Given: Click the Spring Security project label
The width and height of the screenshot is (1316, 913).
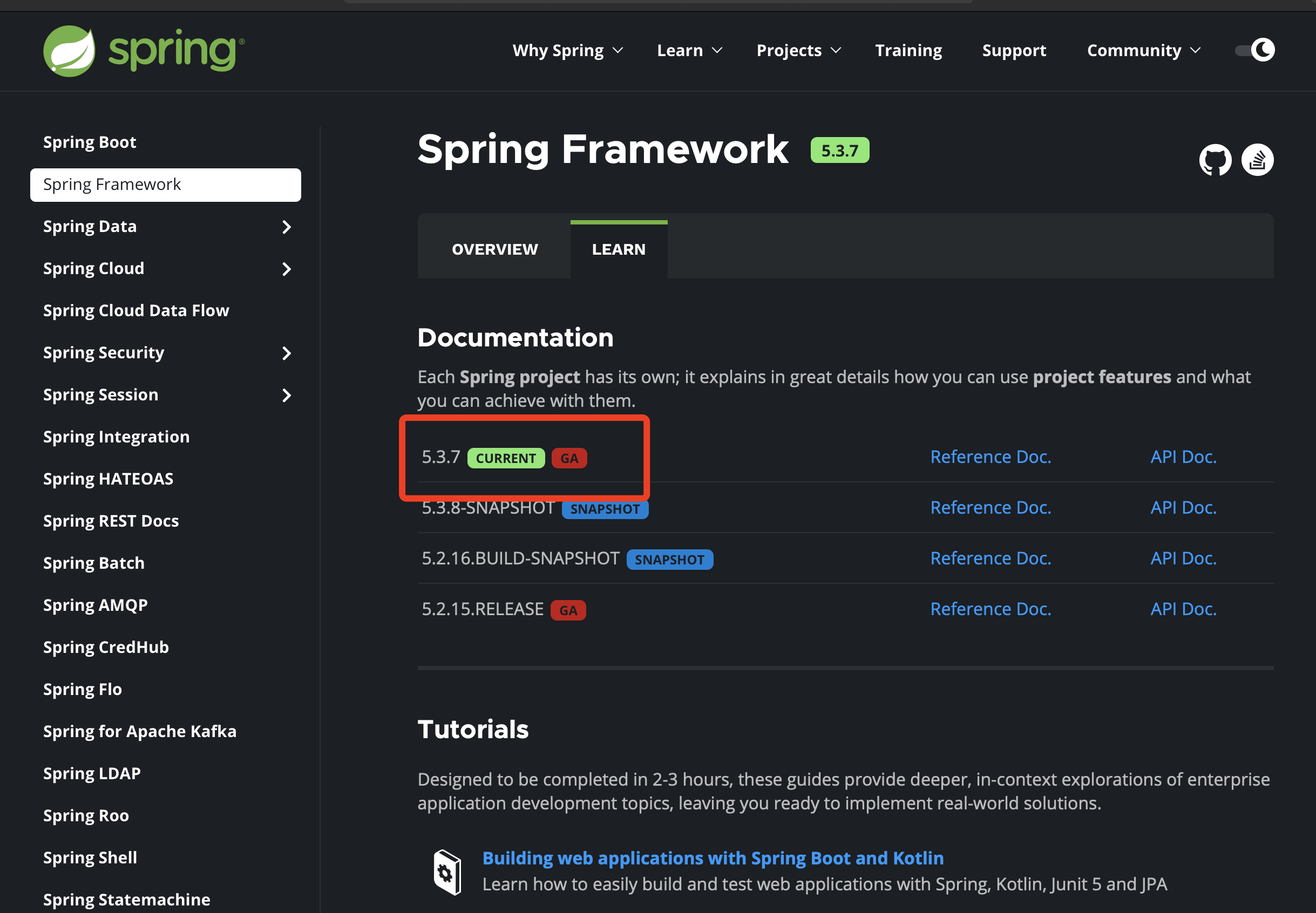Looking at the screenshot, I should (104, 352).
